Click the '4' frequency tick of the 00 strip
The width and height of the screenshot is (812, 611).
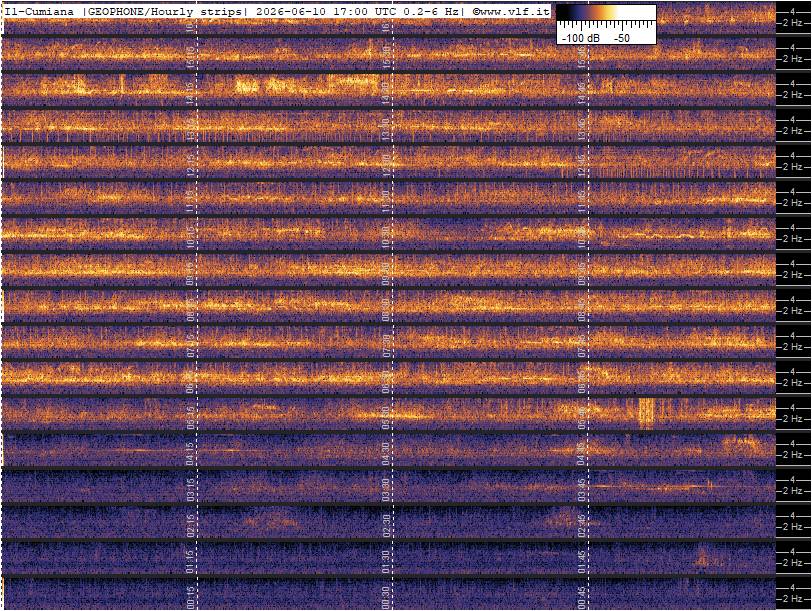792,588
